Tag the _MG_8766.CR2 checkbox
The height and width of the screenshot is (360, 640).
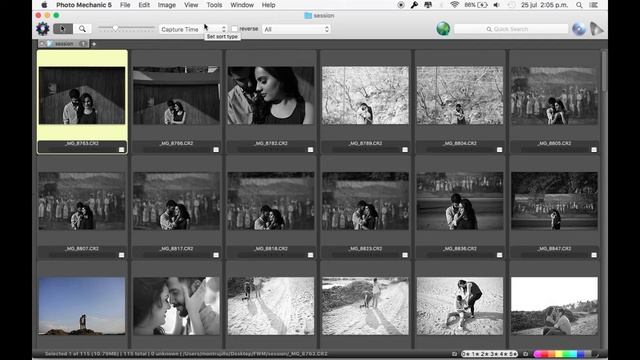[216, 150]
